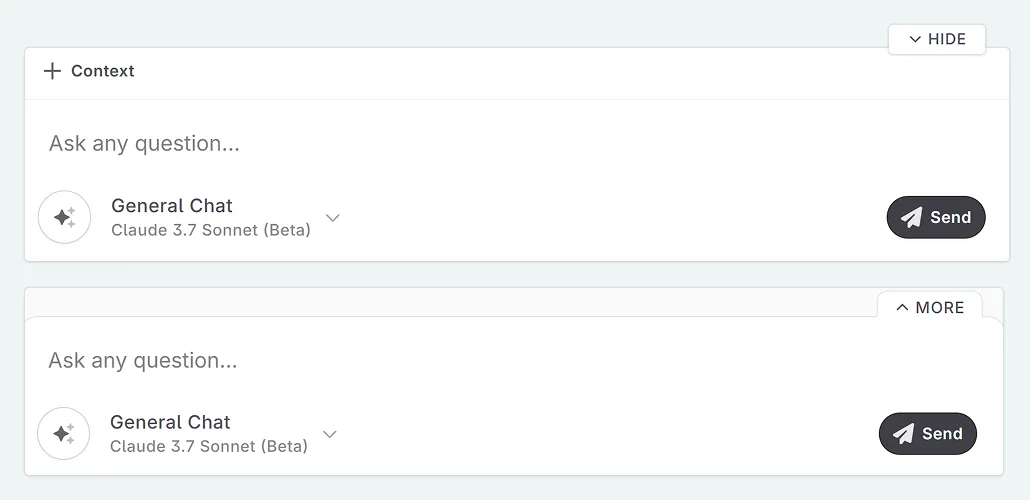This screenshot has width=1030, height=500.
Task: Focus the question field below Context
Action: point(400,144)
